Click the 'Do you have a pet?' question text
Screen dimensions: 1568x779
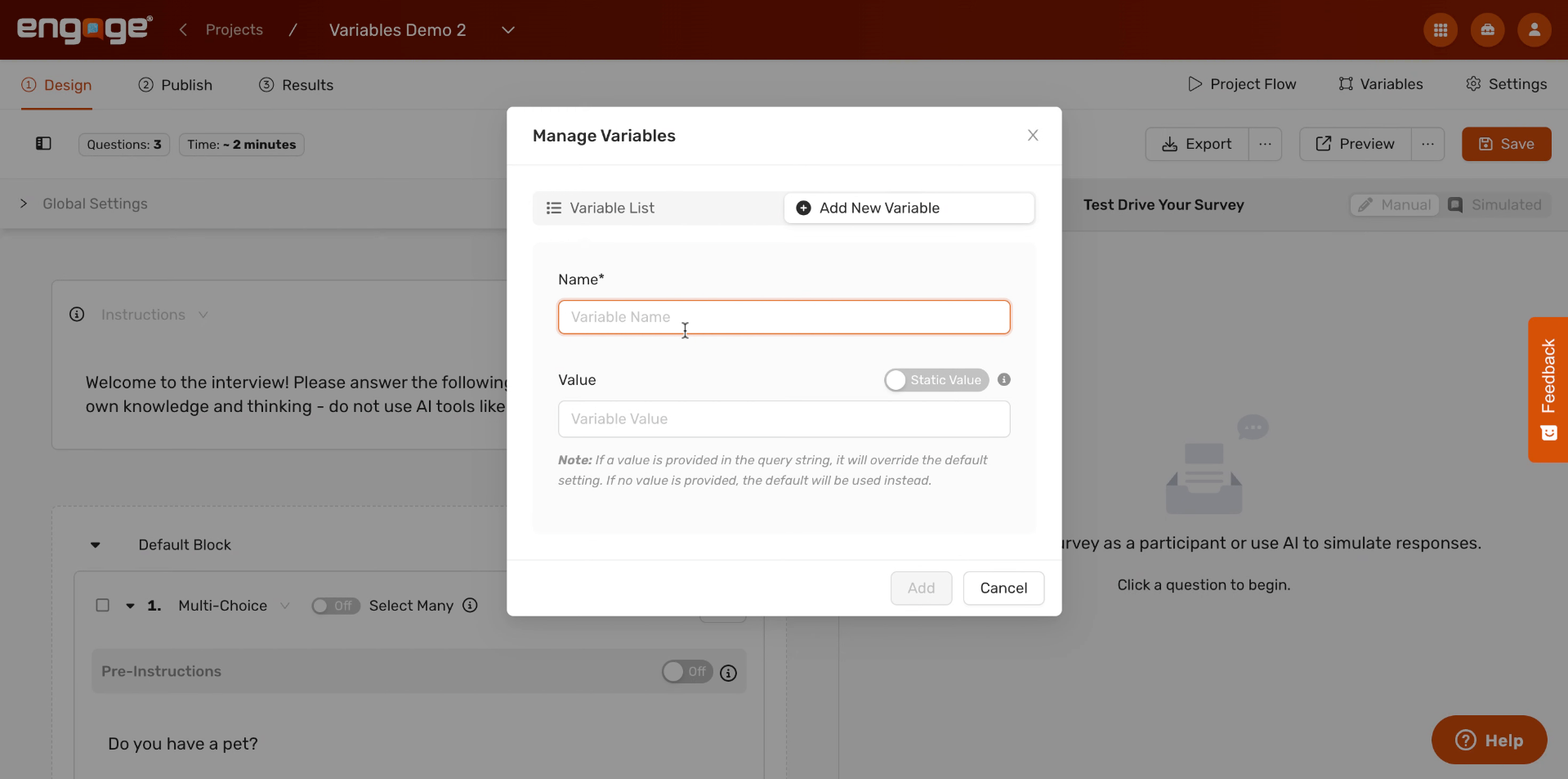183,744
